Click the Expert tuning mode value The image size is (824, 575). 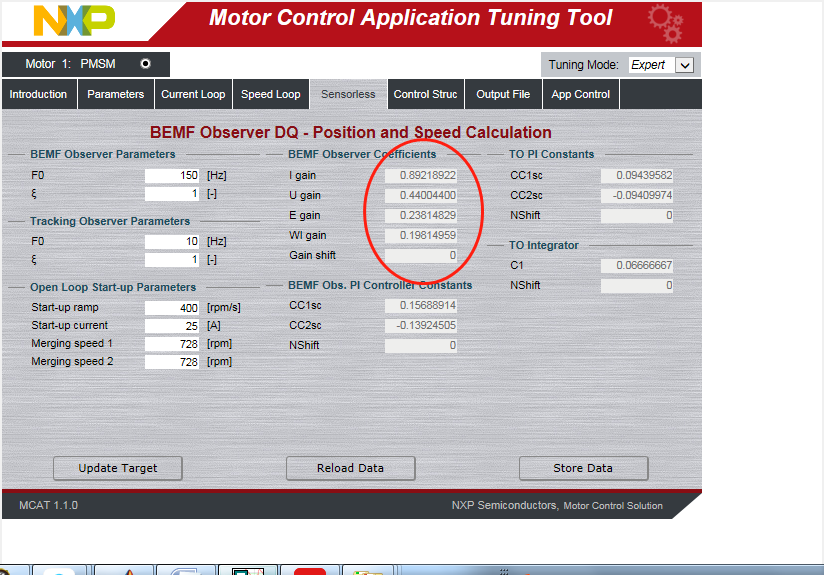(x=648, y=65)
